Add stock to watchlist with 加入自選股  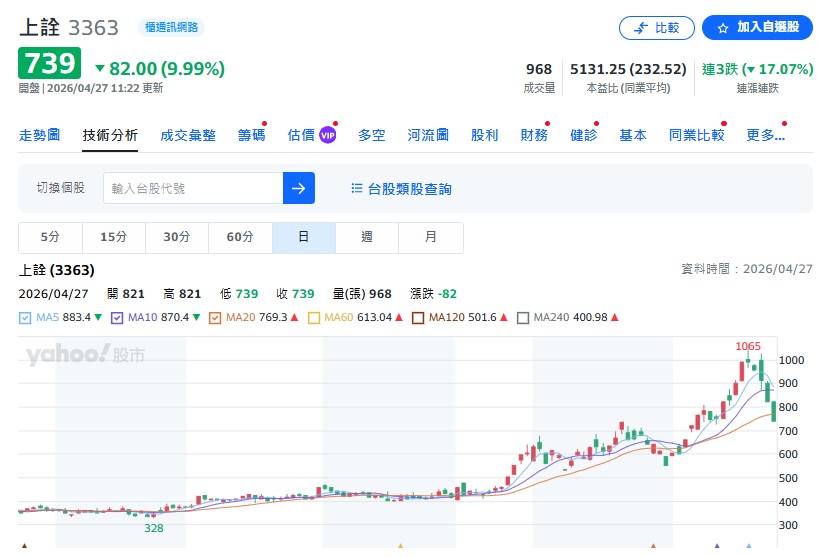point(757,27)
